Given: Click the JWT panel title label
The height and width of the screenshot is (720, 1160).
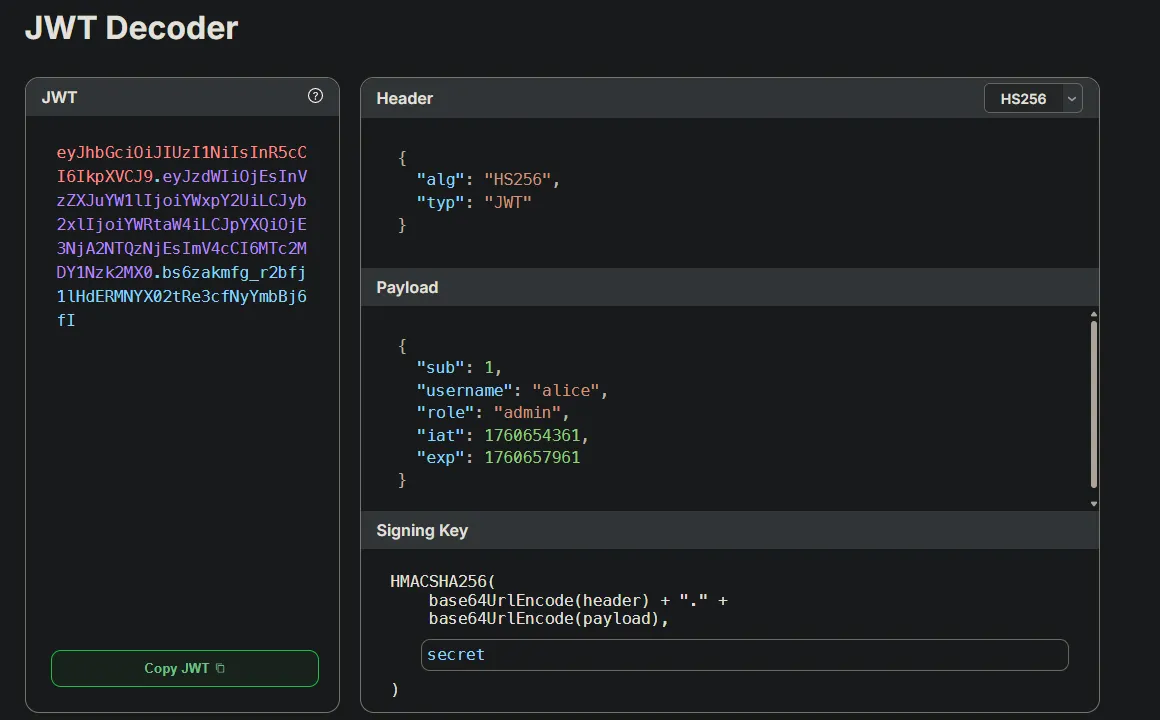Looking at the screenshot, I should click(x=59, y=97).
